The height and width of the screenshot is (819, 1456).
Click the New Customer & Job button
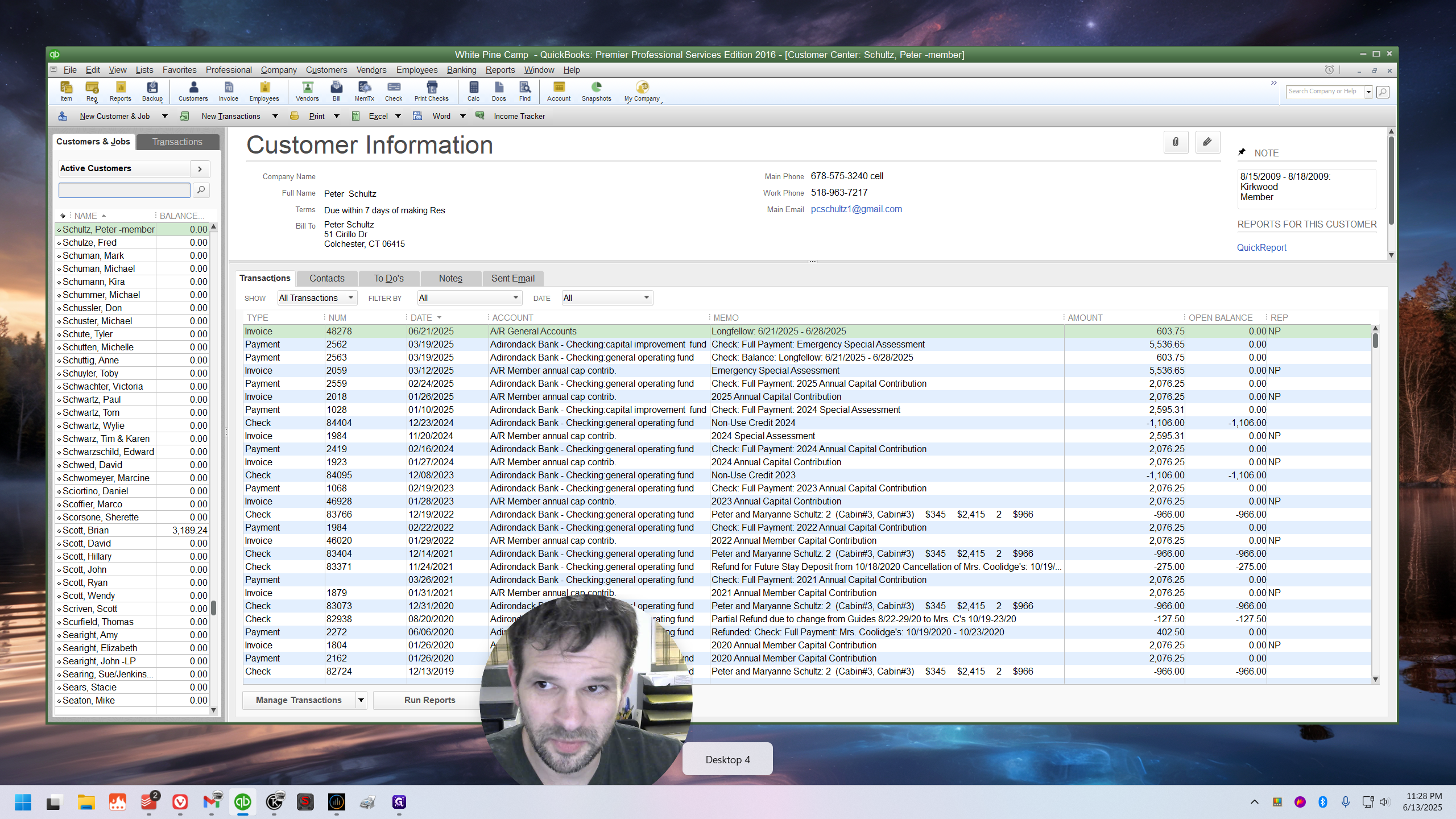tap(115, 116)
